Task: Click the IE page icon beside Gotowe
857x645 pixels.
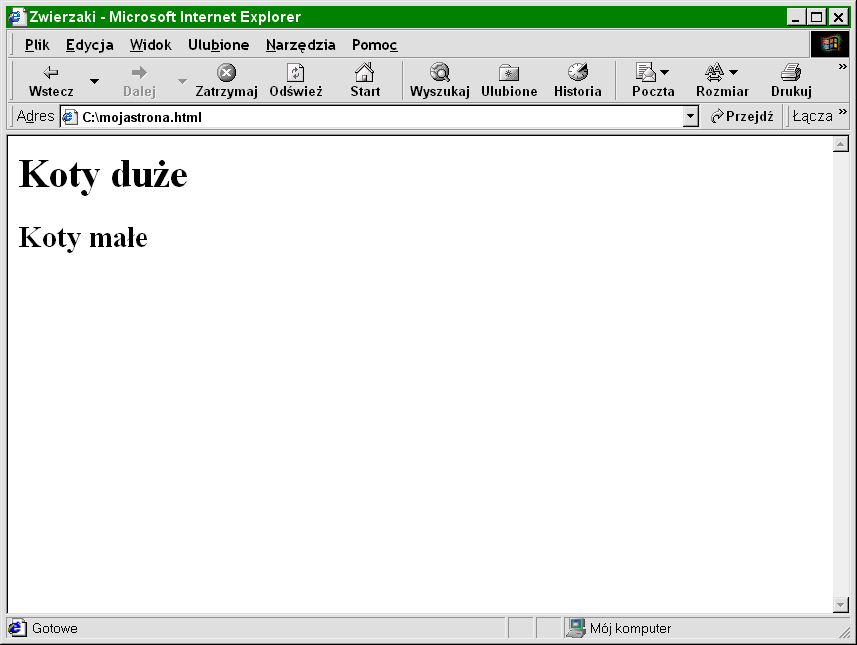Action: (17, 628)
